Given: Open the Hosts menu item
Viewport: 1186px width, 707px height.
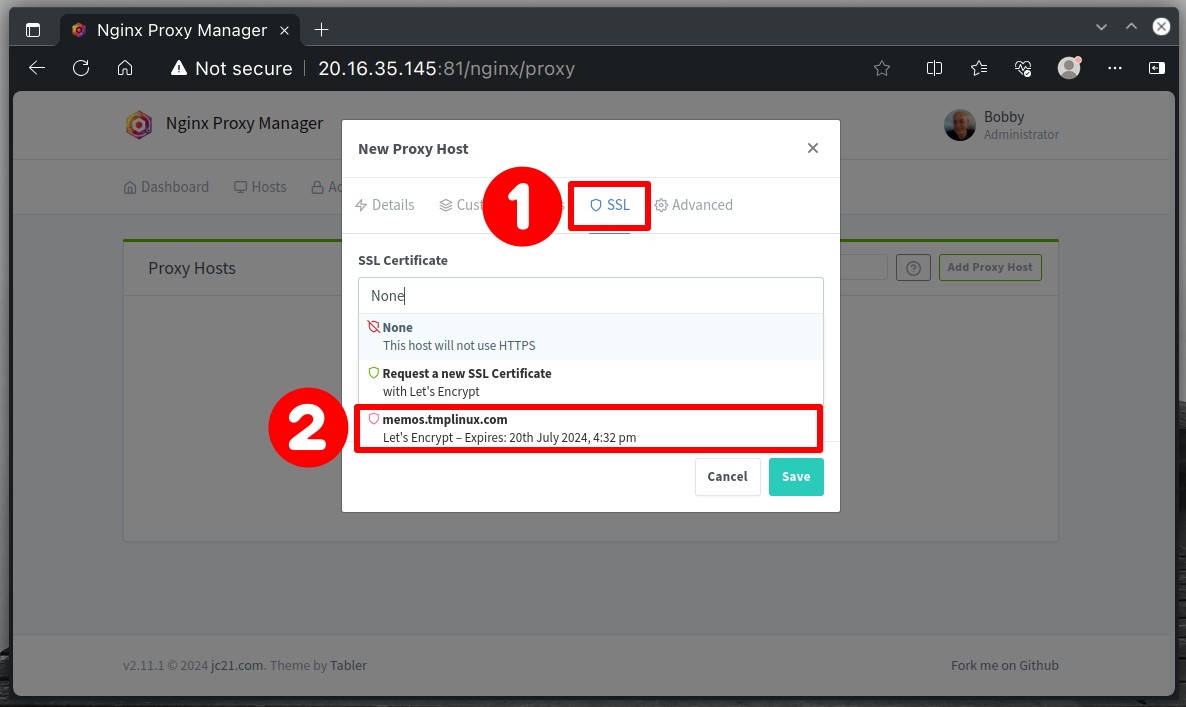Looking at the screenshot, I should click(x=260, y=187).
